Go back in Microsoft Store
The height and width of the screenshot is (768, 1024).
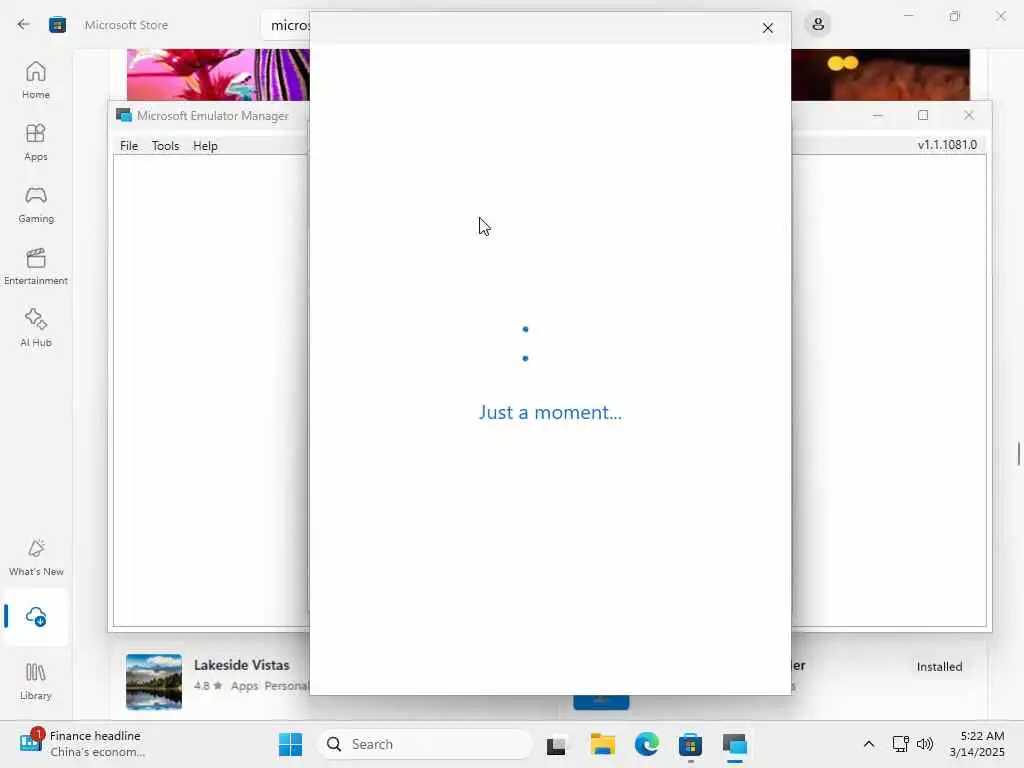coord(24,25)
